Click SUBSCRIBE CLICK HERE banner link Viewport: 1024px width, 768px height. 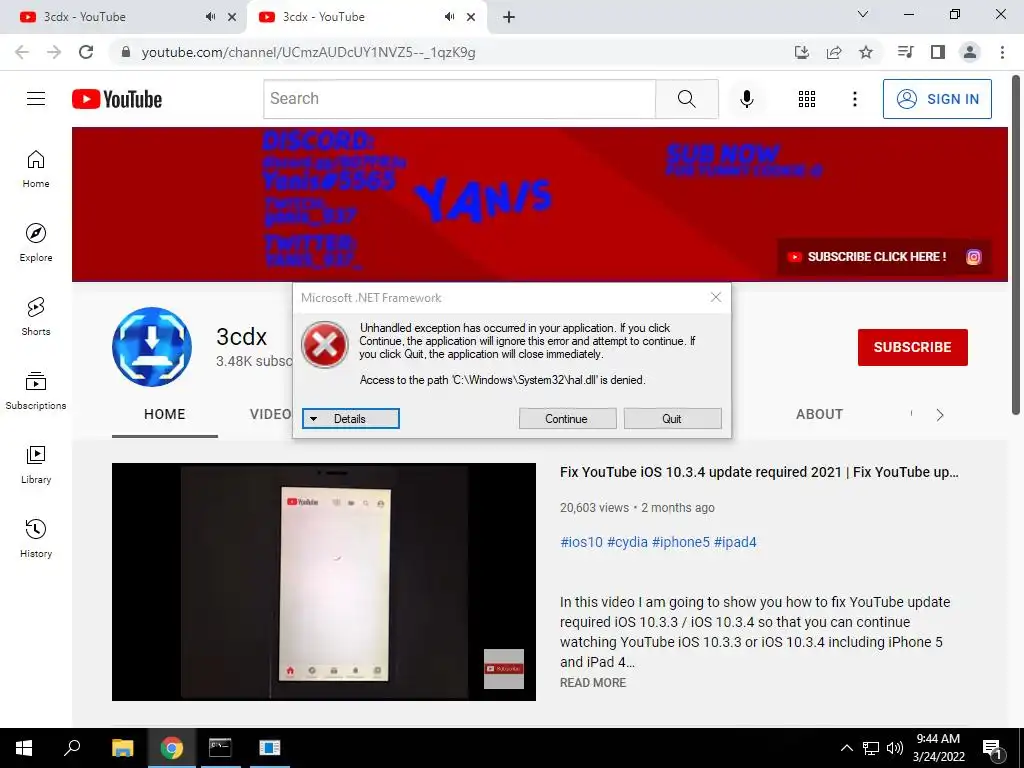pyautogui.click(x=869, y=257)
